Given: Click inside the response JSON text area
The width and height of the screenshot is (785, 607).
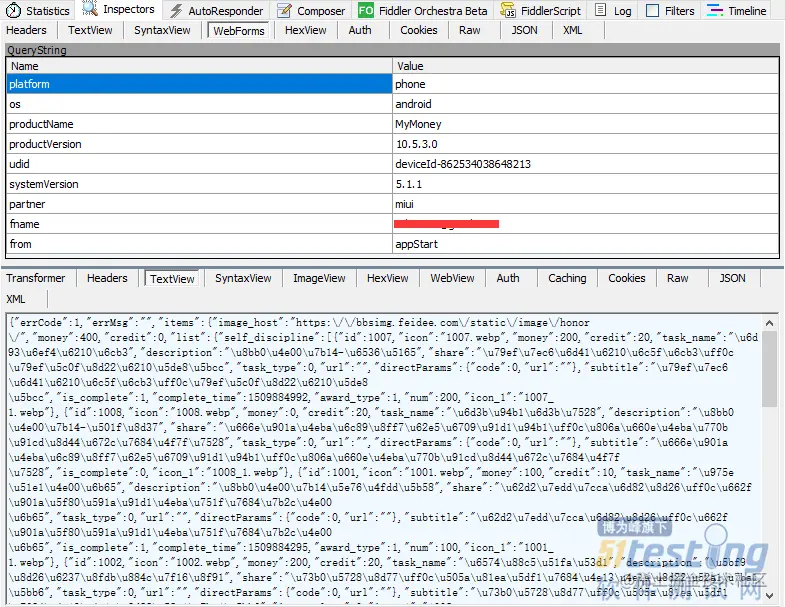Looking at the screenshot, I should [384, 457].
